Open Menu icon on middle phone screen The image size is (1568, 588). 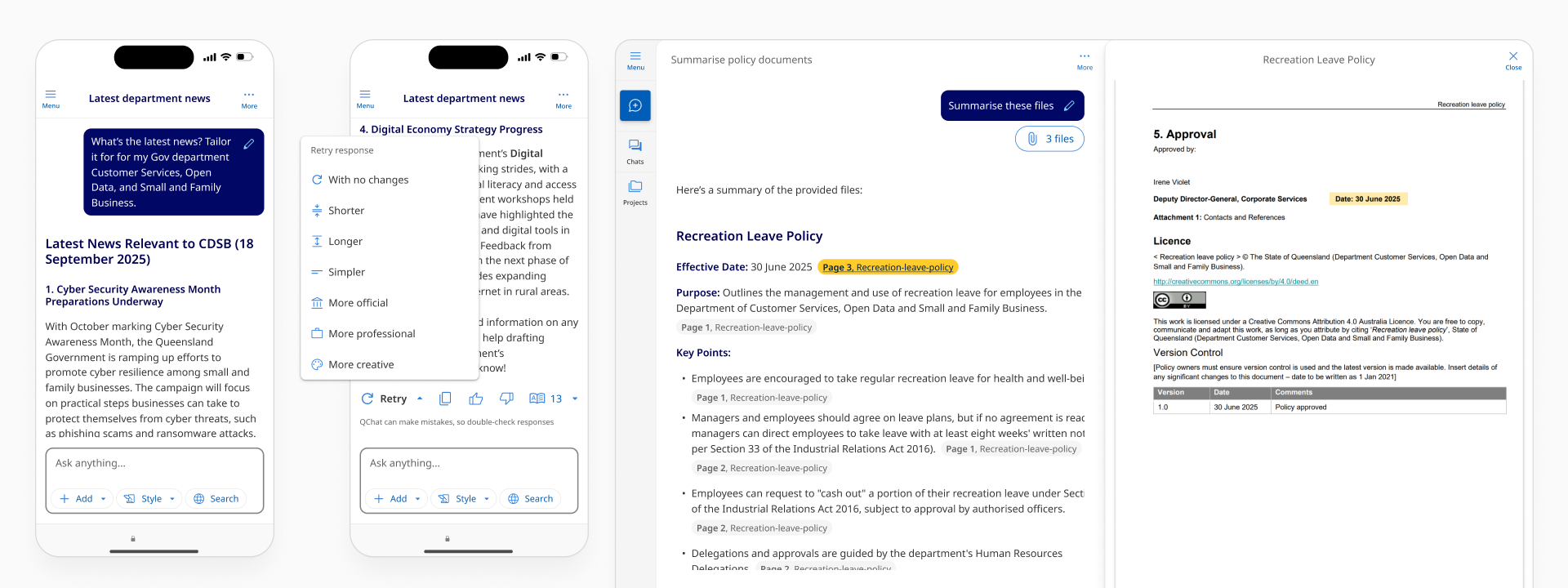pyautogui.click(x=365, y=99)
